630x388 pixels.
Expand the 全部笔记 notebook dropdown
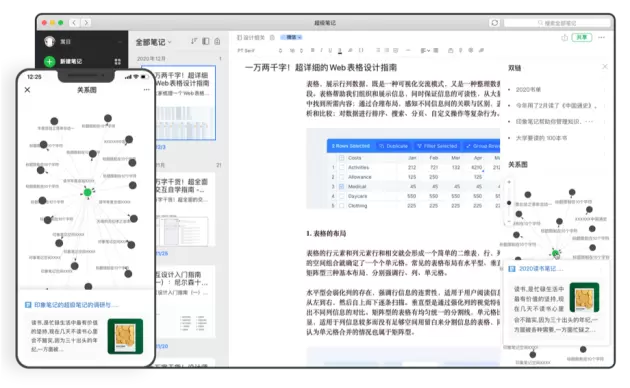point(153,42)
